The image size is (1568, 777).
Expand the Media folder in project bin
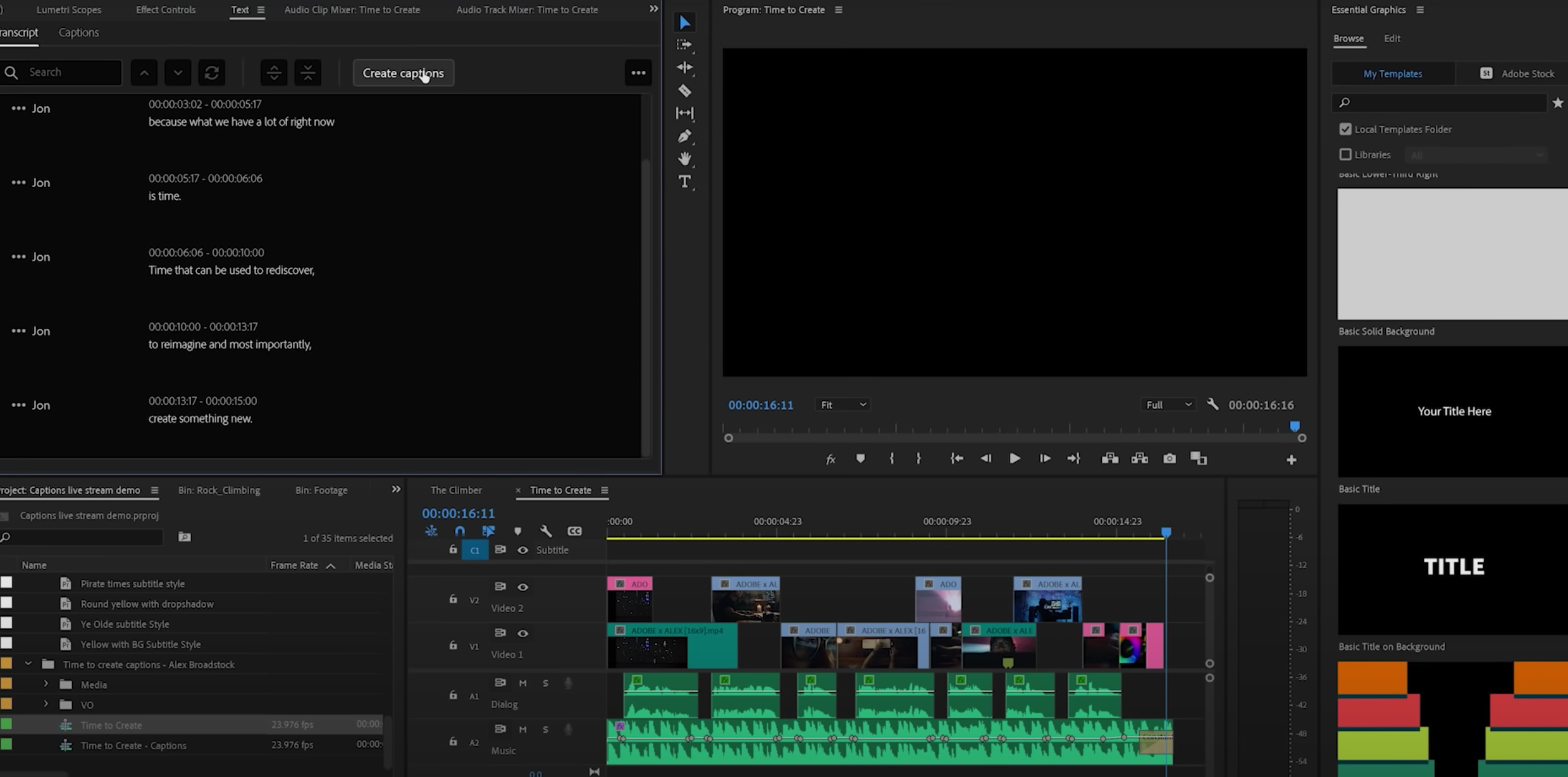46,684
